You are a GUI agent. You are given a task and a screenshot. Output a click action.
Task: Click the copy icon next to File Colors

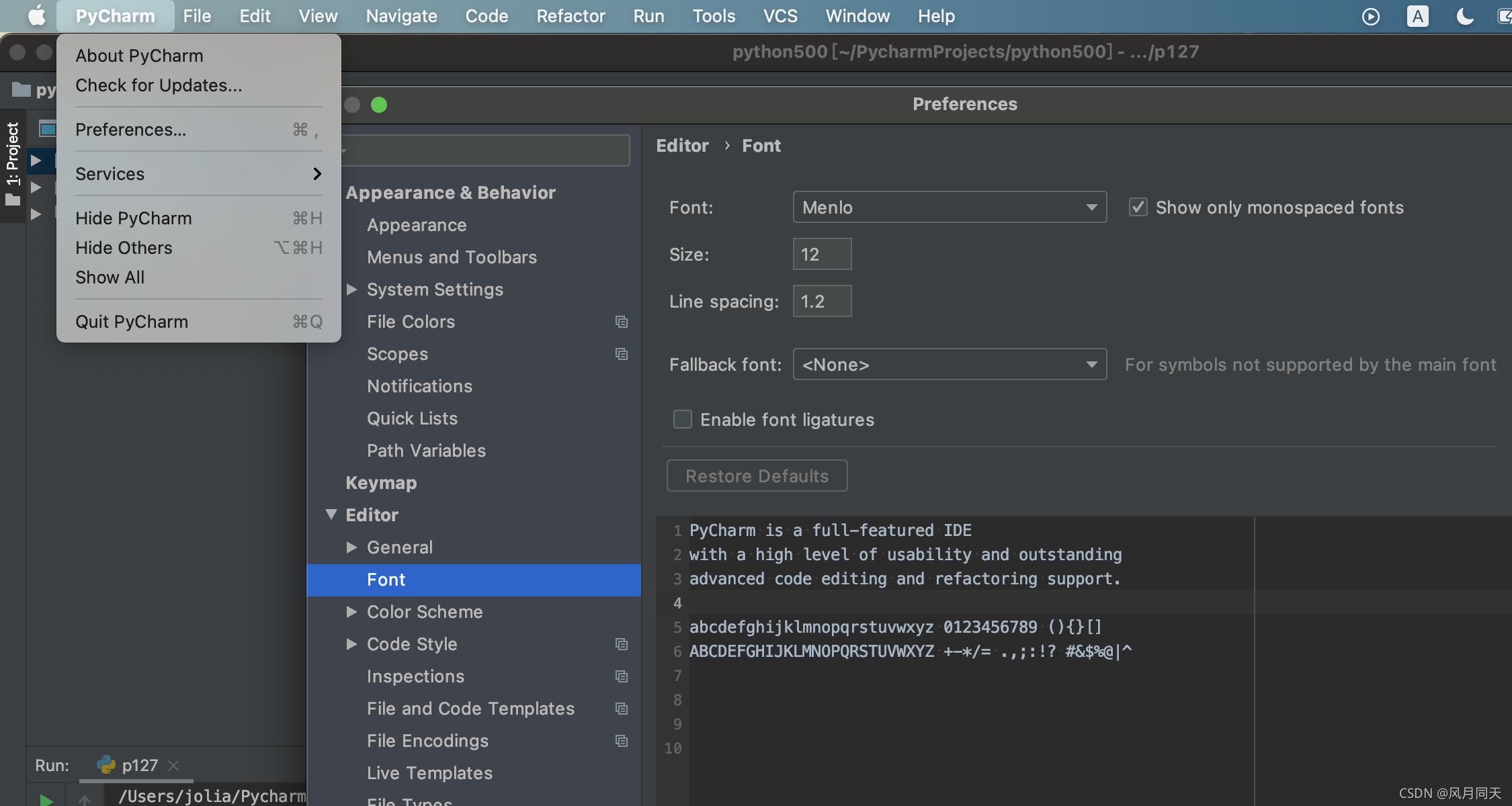click(x=622, y=322)
